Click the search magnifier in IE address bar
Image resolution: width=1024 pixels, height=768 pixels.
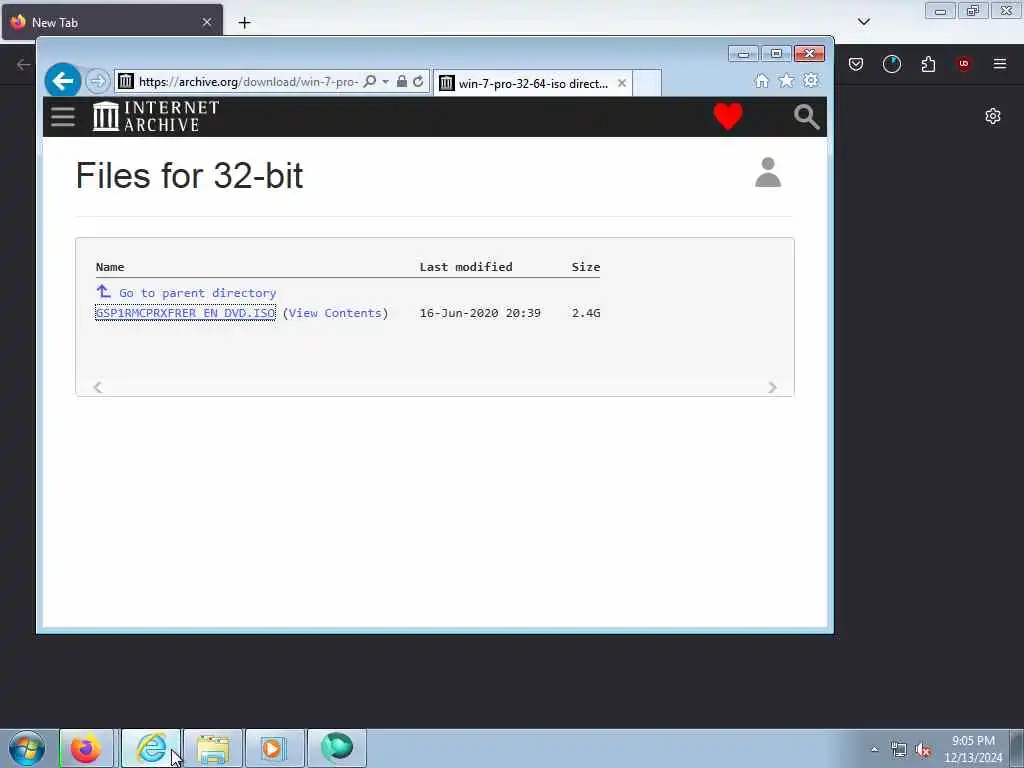point(370,82)
